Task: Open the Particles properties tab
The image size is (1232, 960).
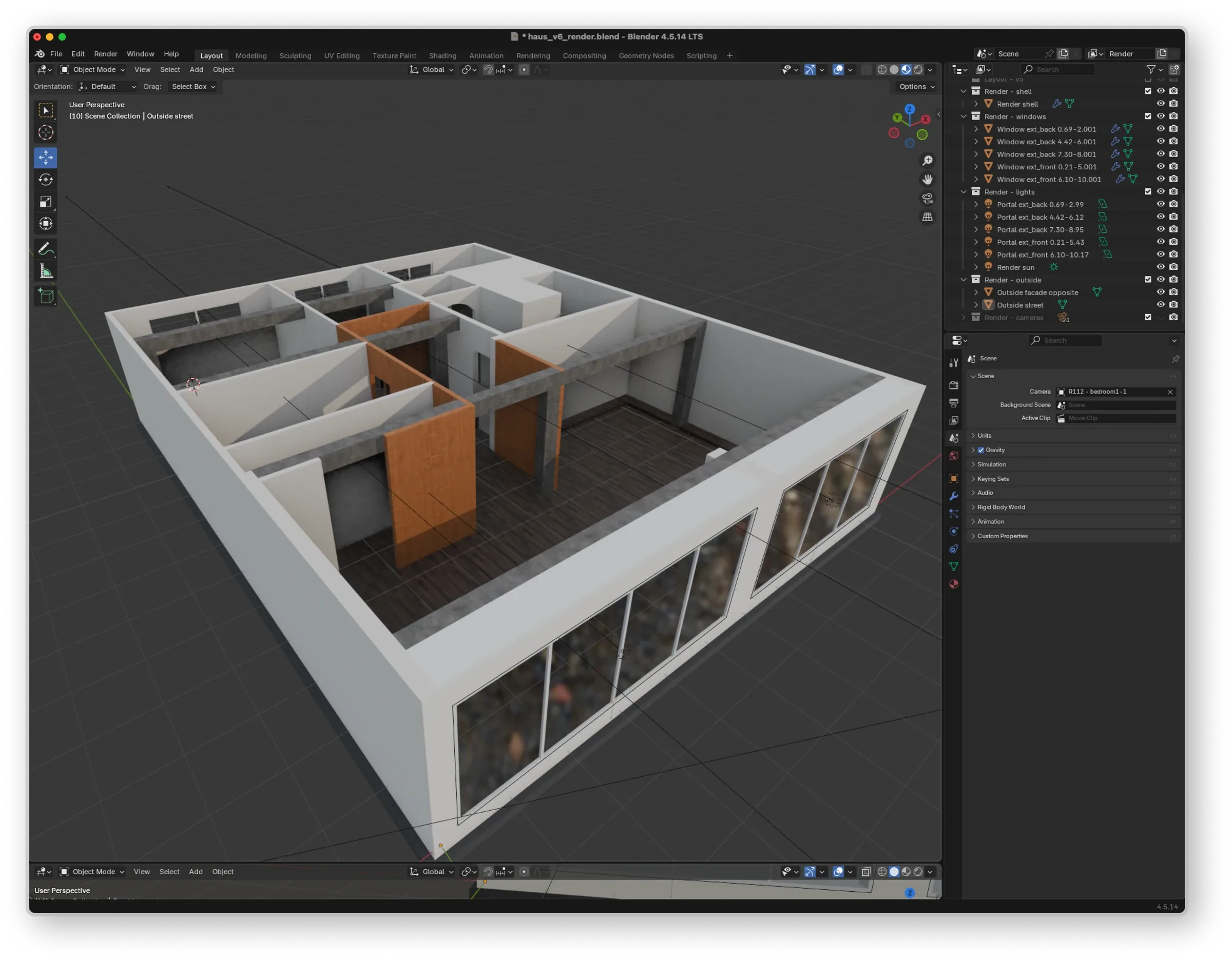Action: point(954,514)
